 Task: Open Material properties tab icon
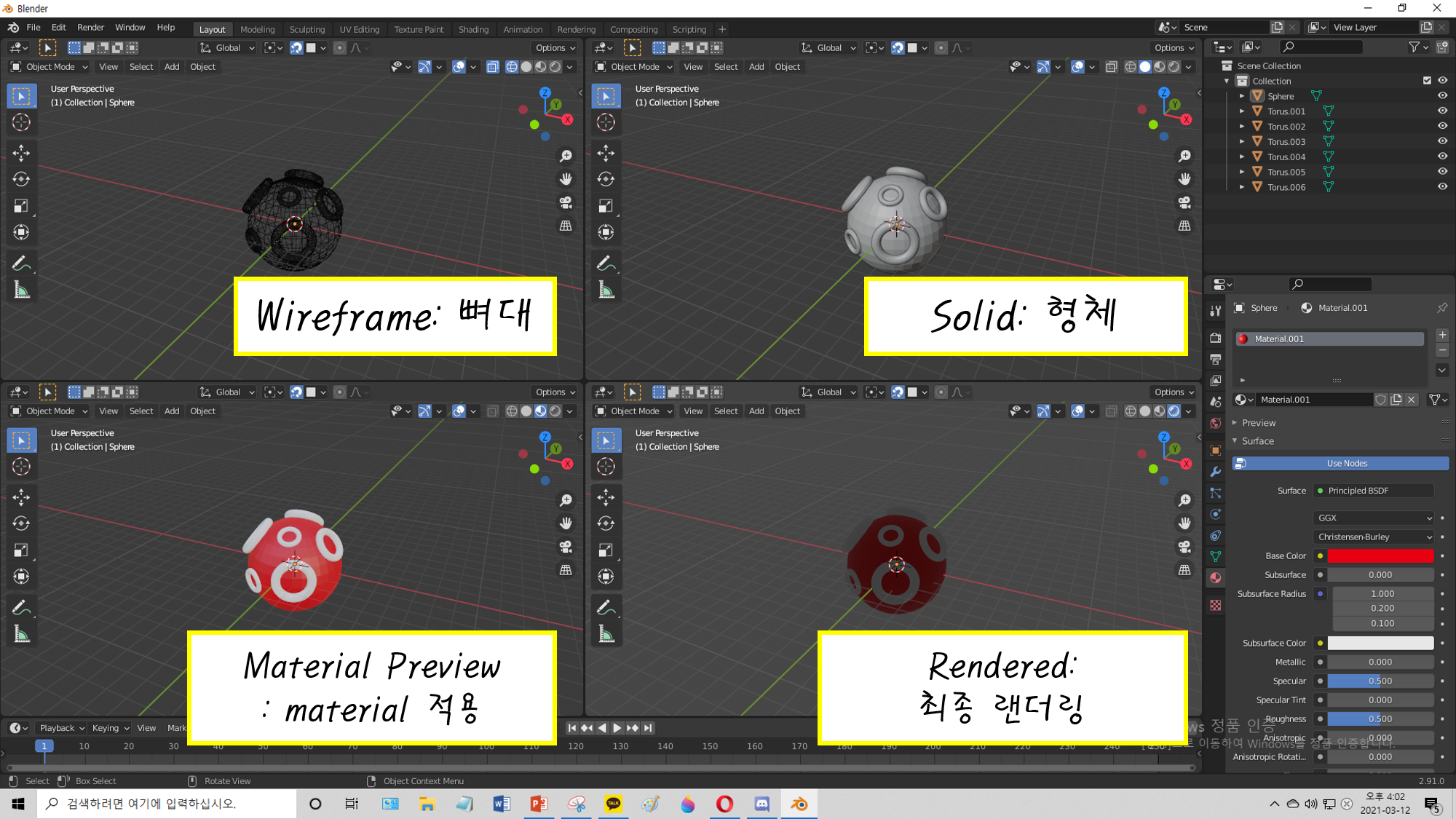[x=1215, y=578]
